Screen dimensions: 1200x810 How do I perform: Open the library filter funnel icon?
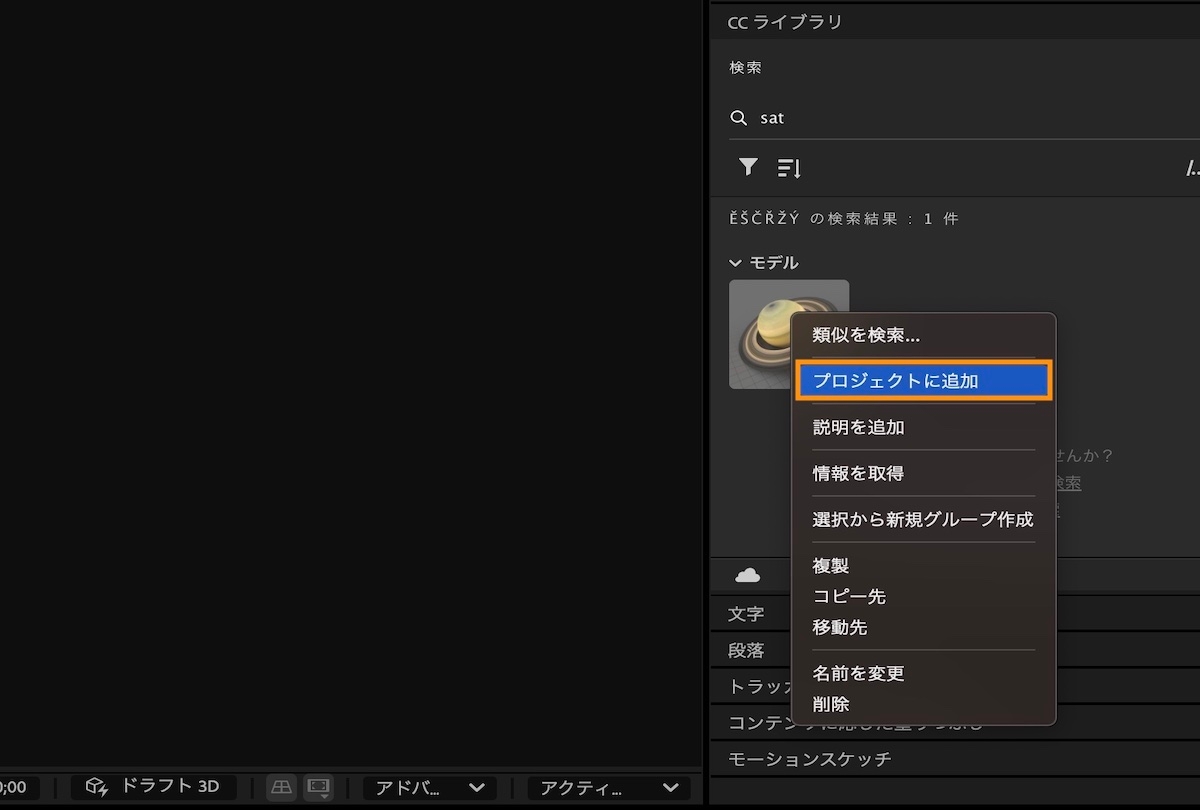(x=747, y=167)
